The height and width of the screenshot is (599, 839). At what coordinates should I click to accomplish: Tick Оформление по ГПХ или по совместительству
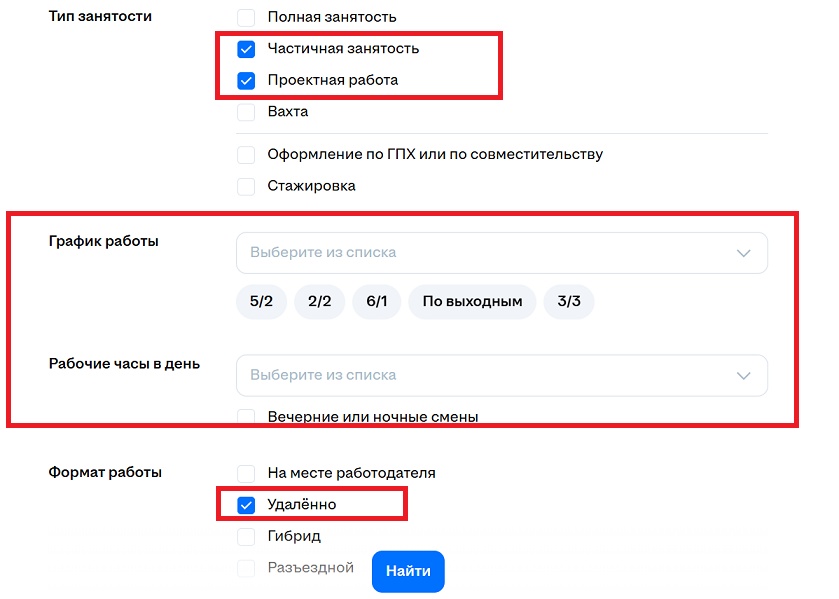[246, 155]
